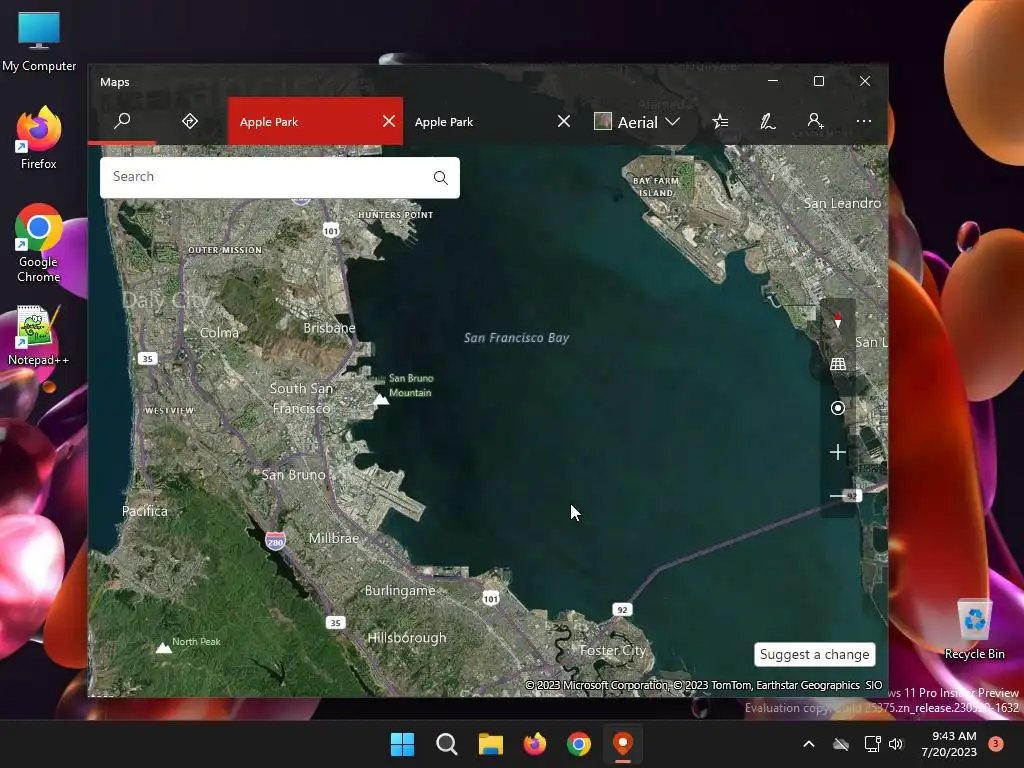The width and height of the screenshot is (1024, 768).
Task: Click the San Leandro map label
Action: click(842, 203)
